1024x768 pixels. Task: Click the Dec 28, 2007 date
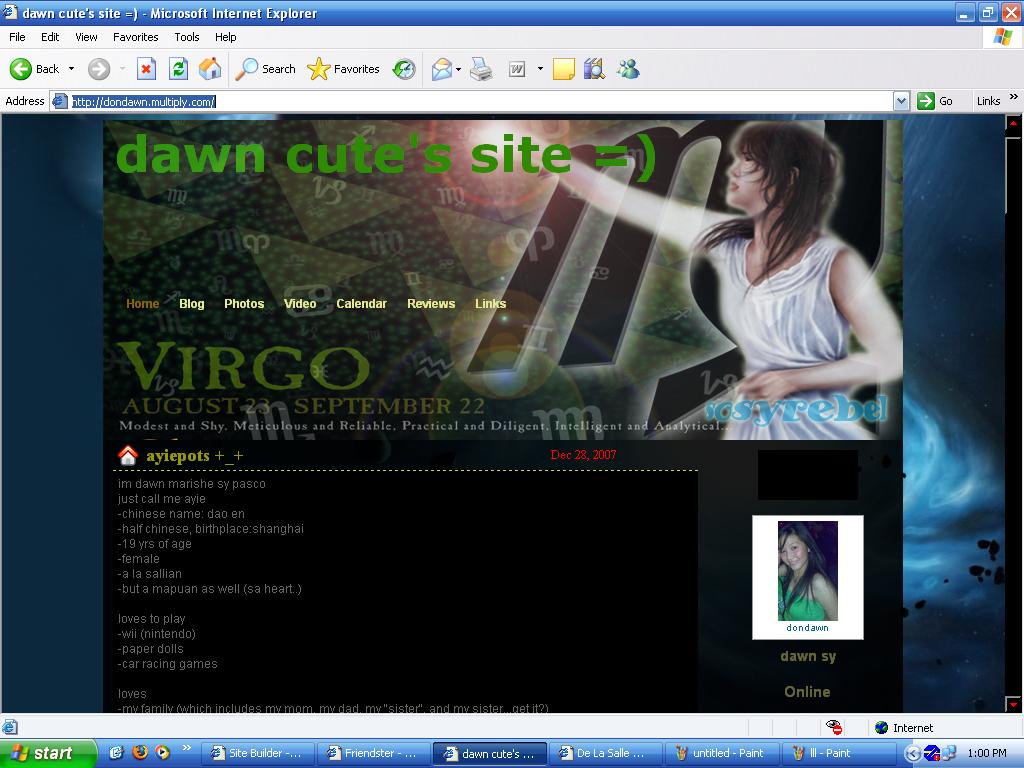coord(583,455)
